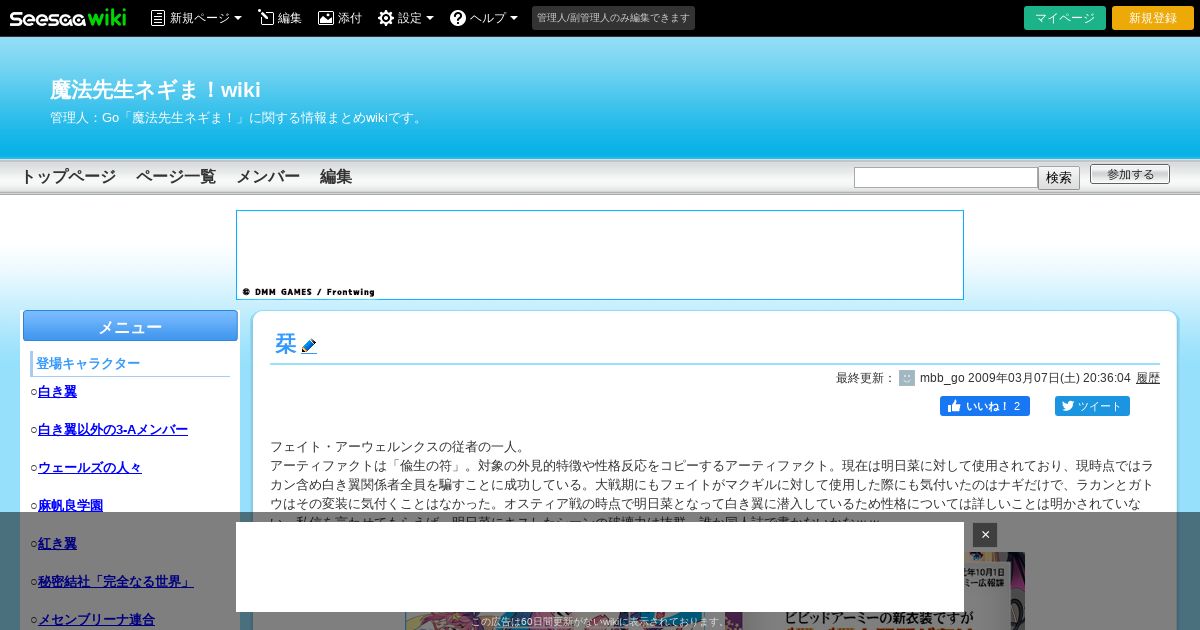Click the 添付 image attach item
Image resolution: width=1200 pixels, height=630 pixels.
pos(340,18)
